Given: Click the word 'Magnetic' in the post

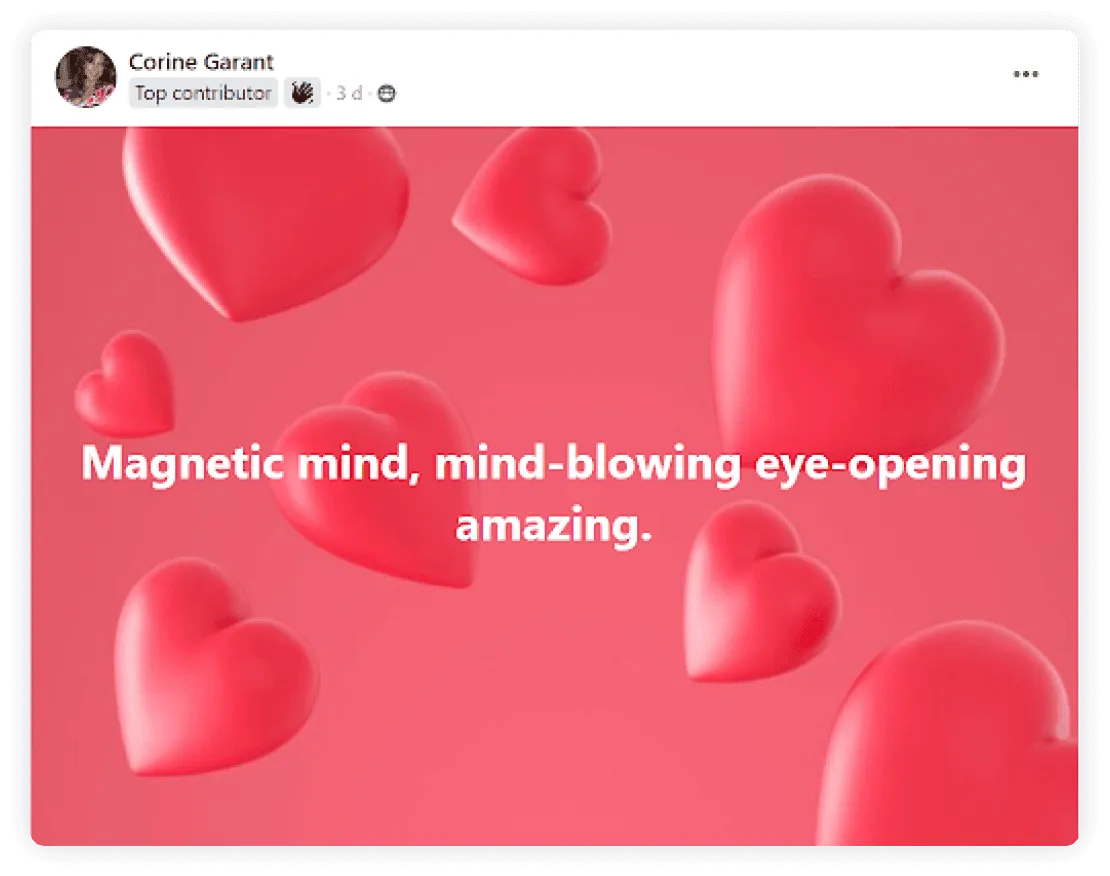Looking at the screenshot, I should coord(183,464).
